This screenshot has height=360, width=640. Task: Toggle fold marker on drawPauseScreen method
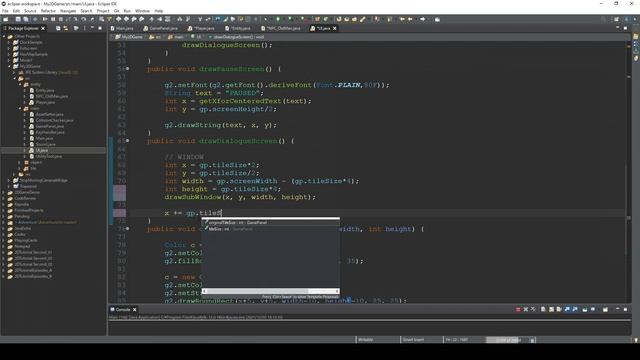click(128, 69)
